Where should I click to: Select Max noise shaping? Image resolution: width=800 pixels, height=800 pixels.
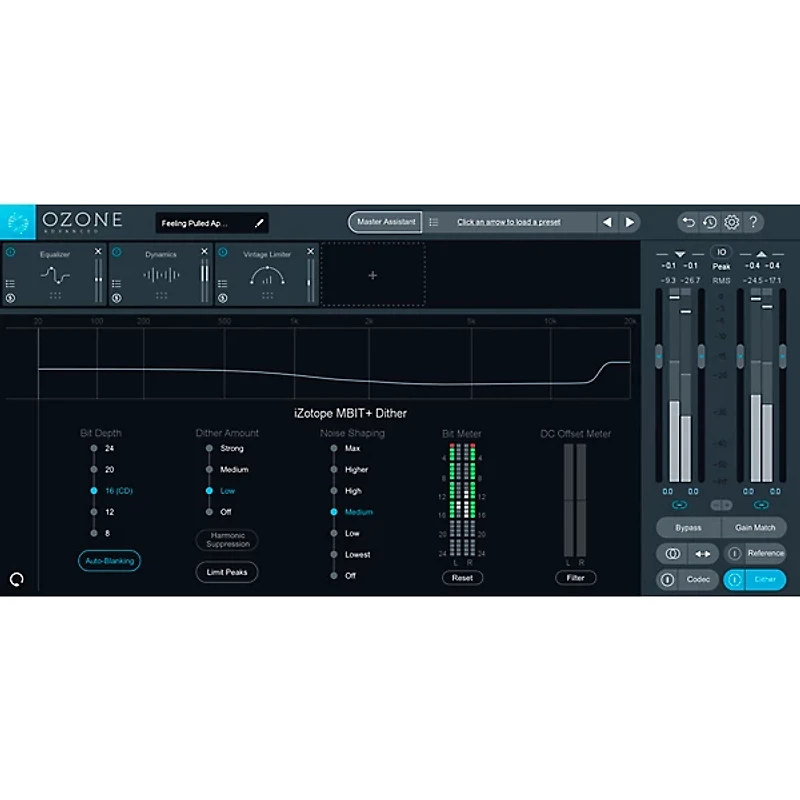coord(334,448)
